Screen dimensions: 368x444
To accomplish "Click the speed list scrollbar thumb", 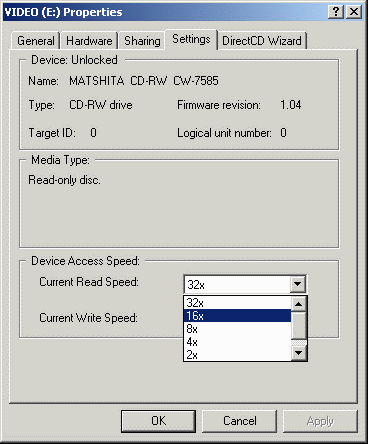I will click(299, 325).
